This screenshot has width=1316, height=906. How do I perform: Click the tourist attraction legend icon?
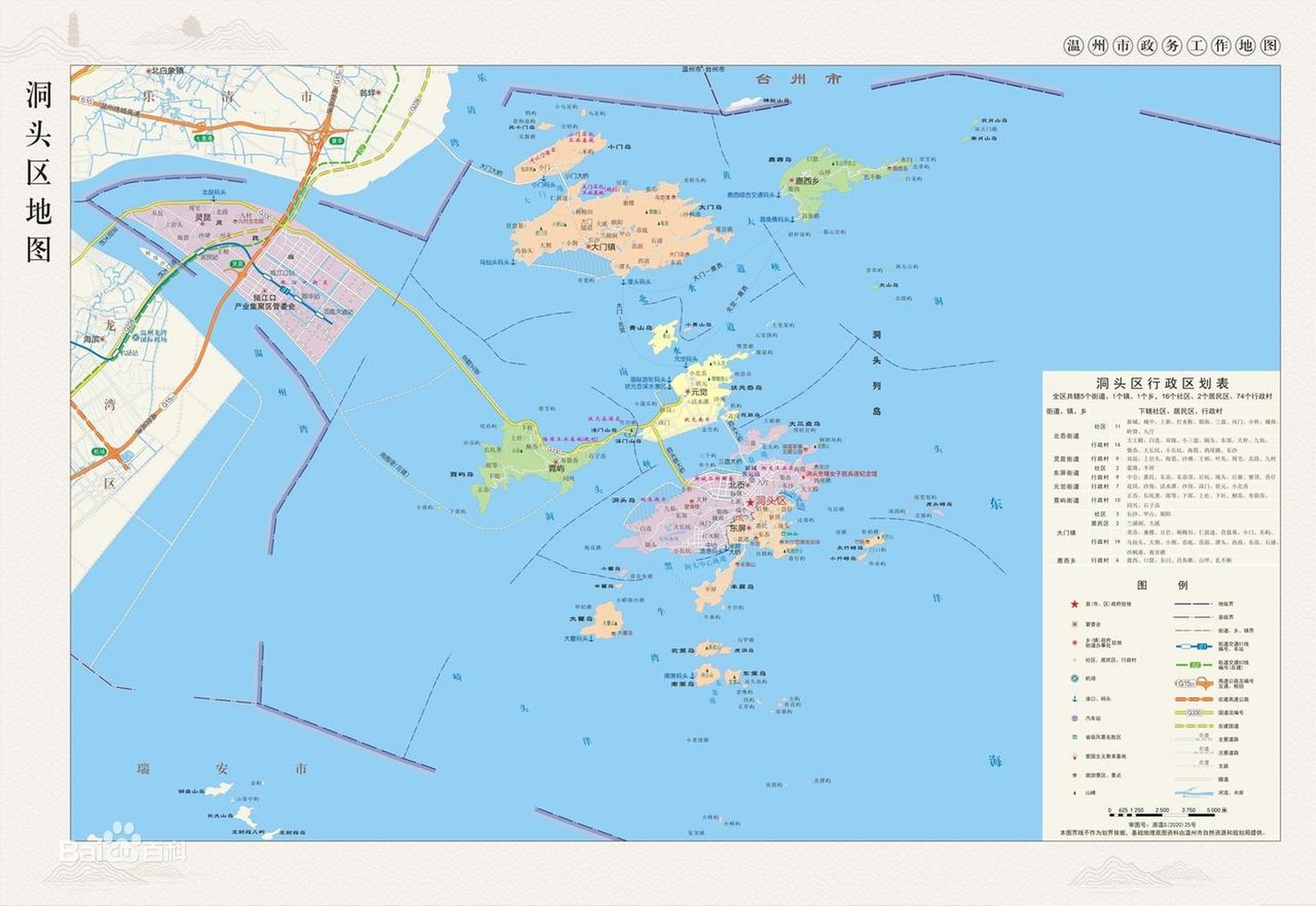[1074, 774]
